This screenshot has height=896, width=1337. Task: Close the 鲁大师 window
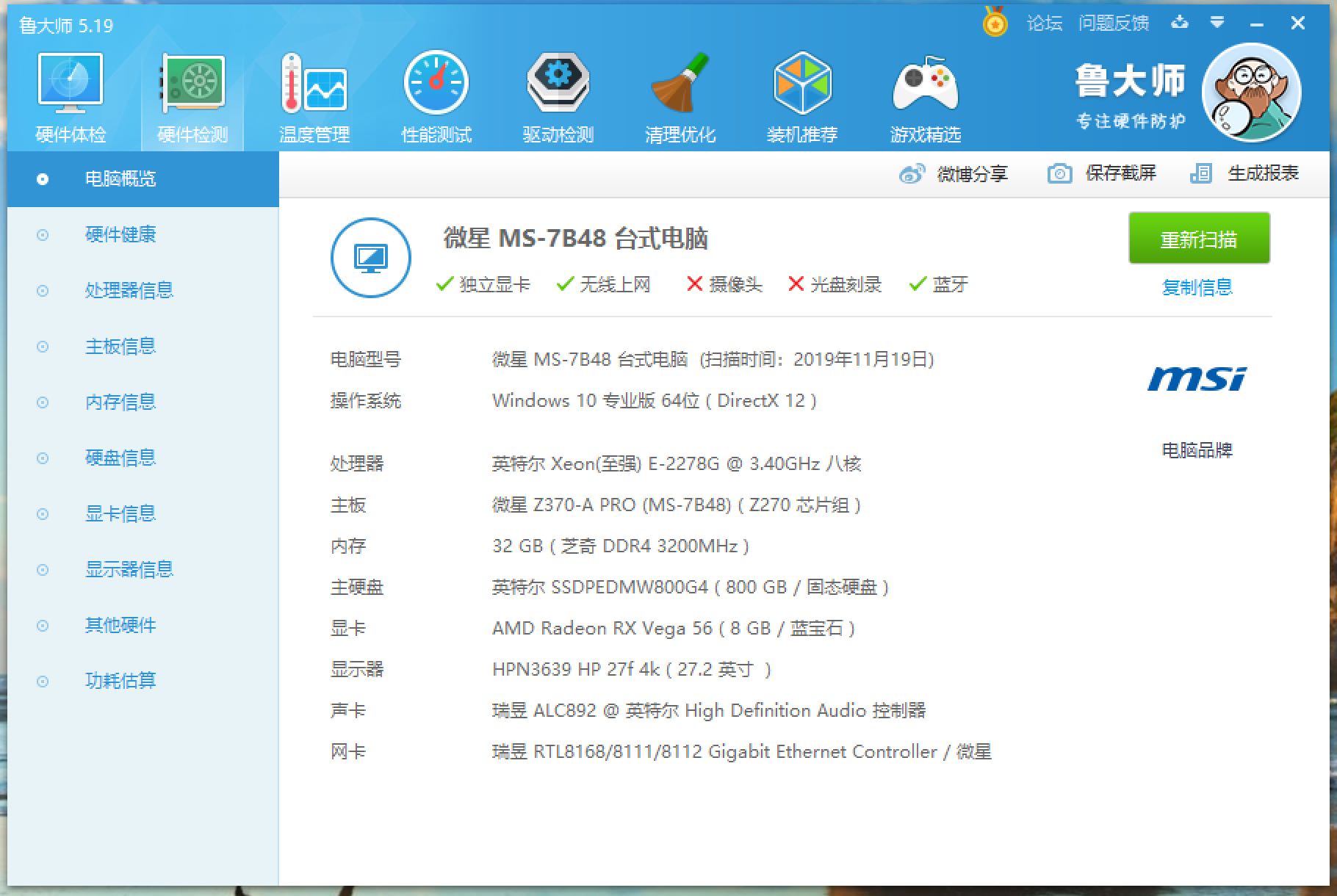[x=1298, y=24]
